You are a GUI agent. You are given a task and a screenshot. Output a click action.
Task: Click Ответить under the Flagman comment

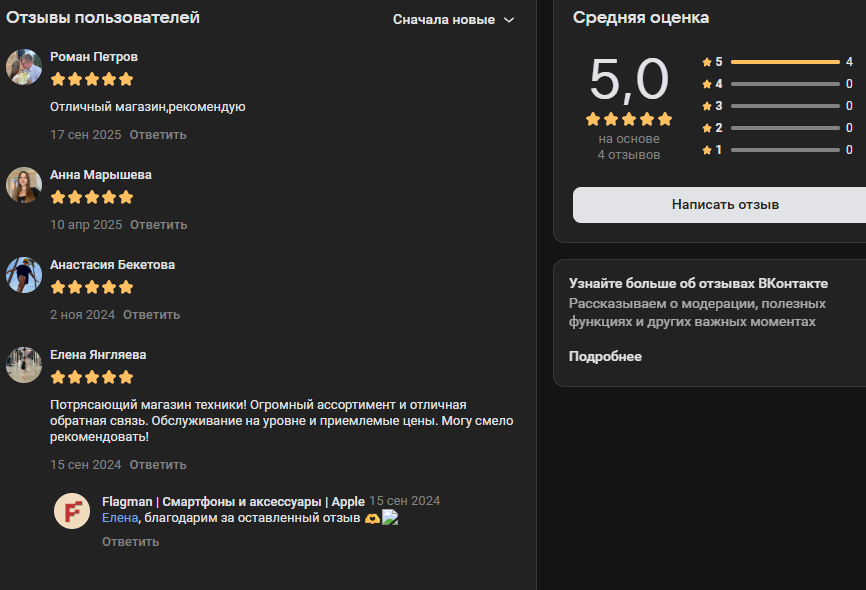130,542
